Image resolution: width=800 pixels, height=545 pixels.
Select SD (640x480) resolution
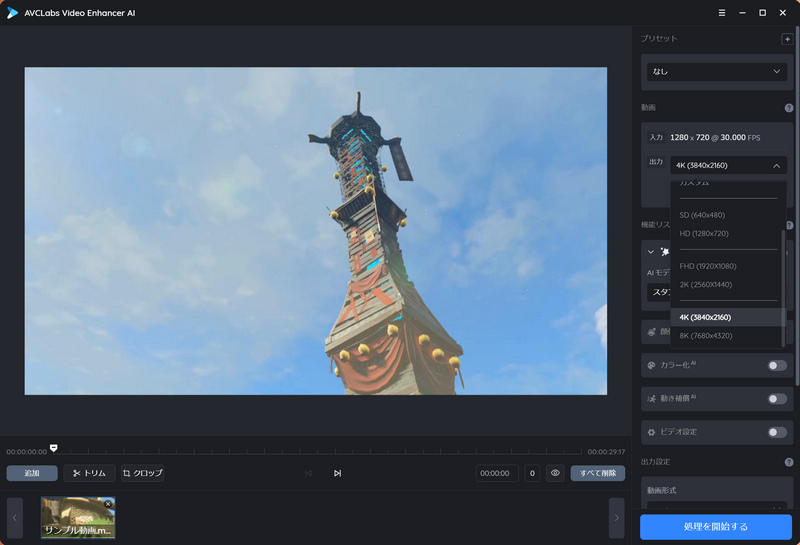pos(728,215)
